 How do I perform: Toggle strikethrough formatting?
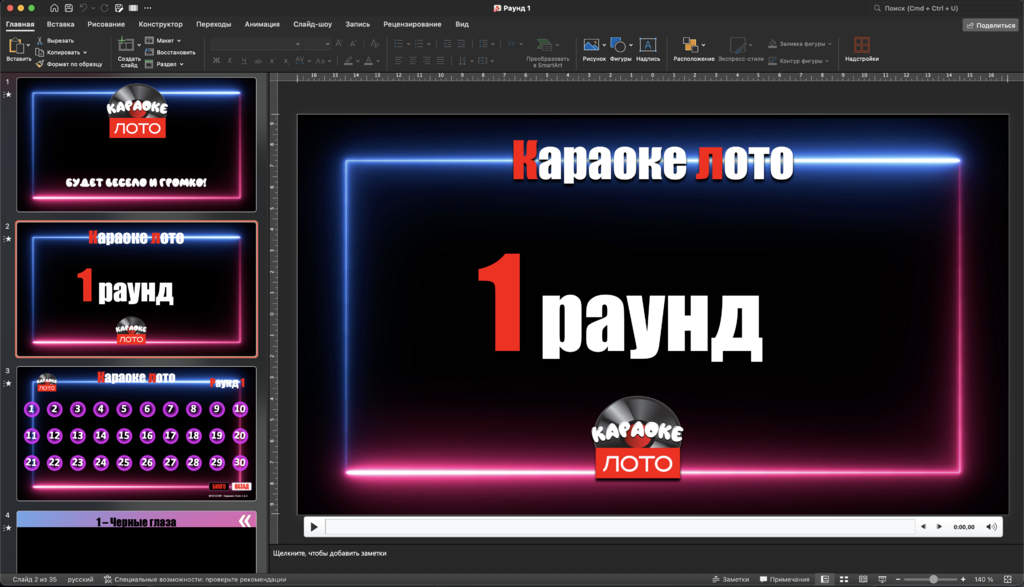(258, 61)
